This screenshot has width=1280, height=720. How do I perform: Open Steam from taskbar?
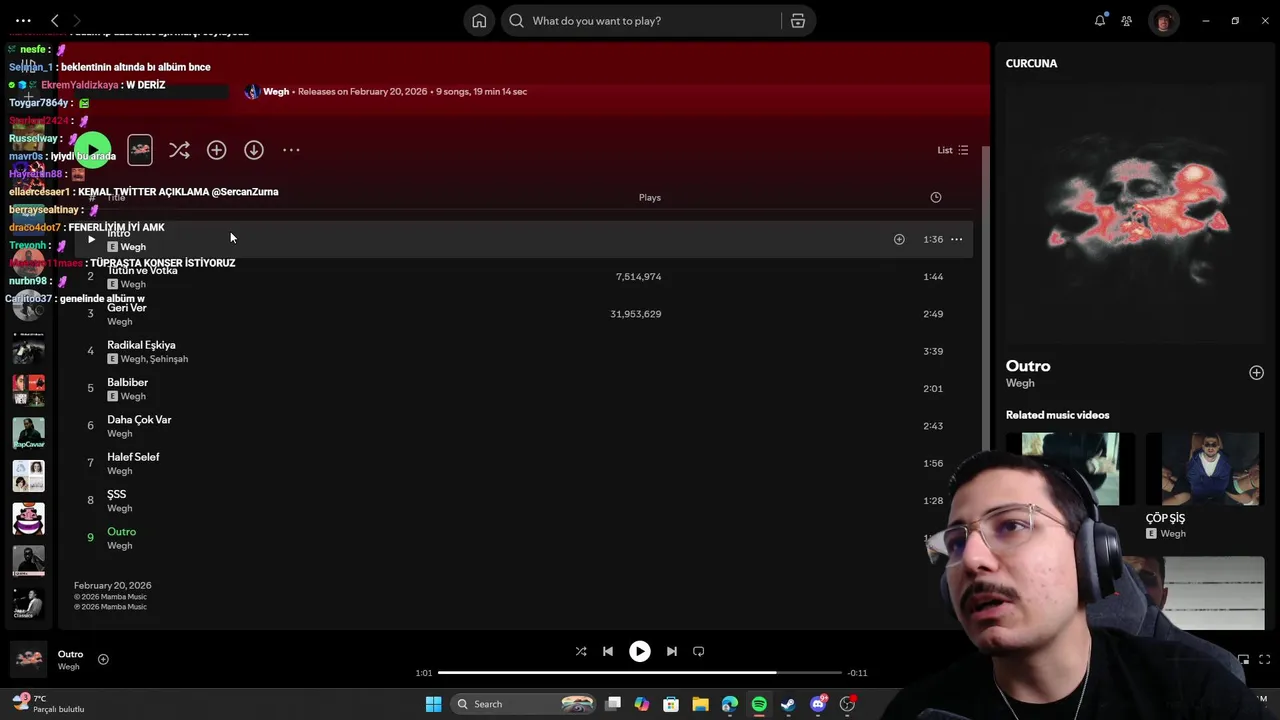point(788,704)
